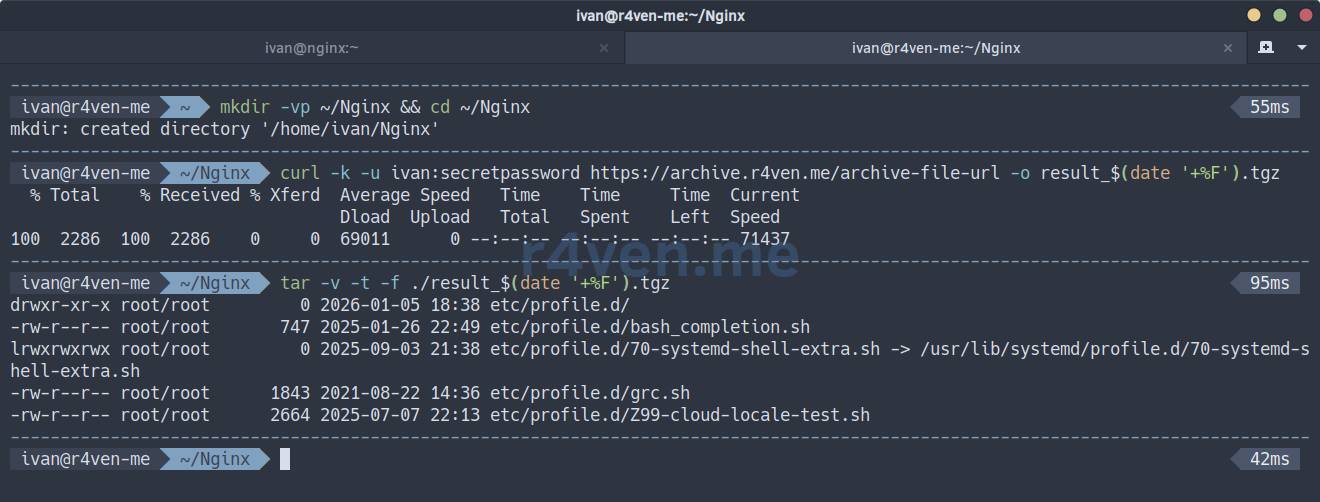This screenshot has height=502, width=1320.
Task: Select the ivan@r4ven-me:~/Nginx tab
Action: (935, 47)
